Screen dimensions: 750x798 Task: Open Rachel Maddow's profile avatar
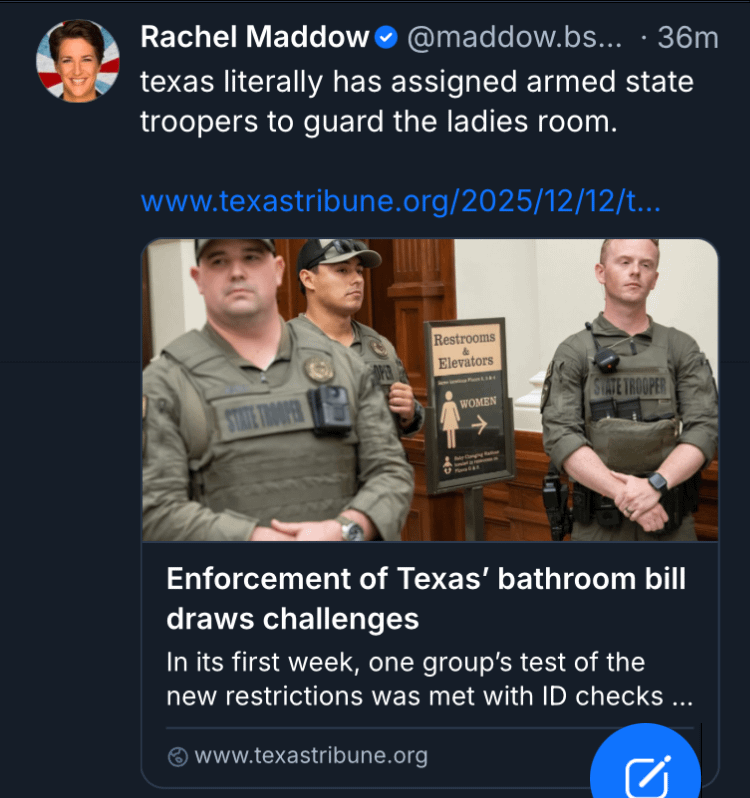(78, 61)
